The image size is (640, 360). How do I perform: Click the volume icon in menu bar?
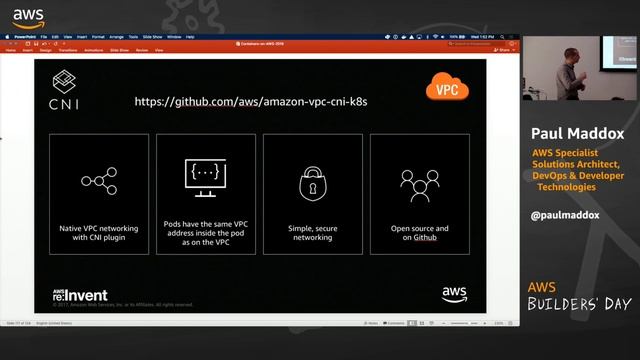point(443,37)
